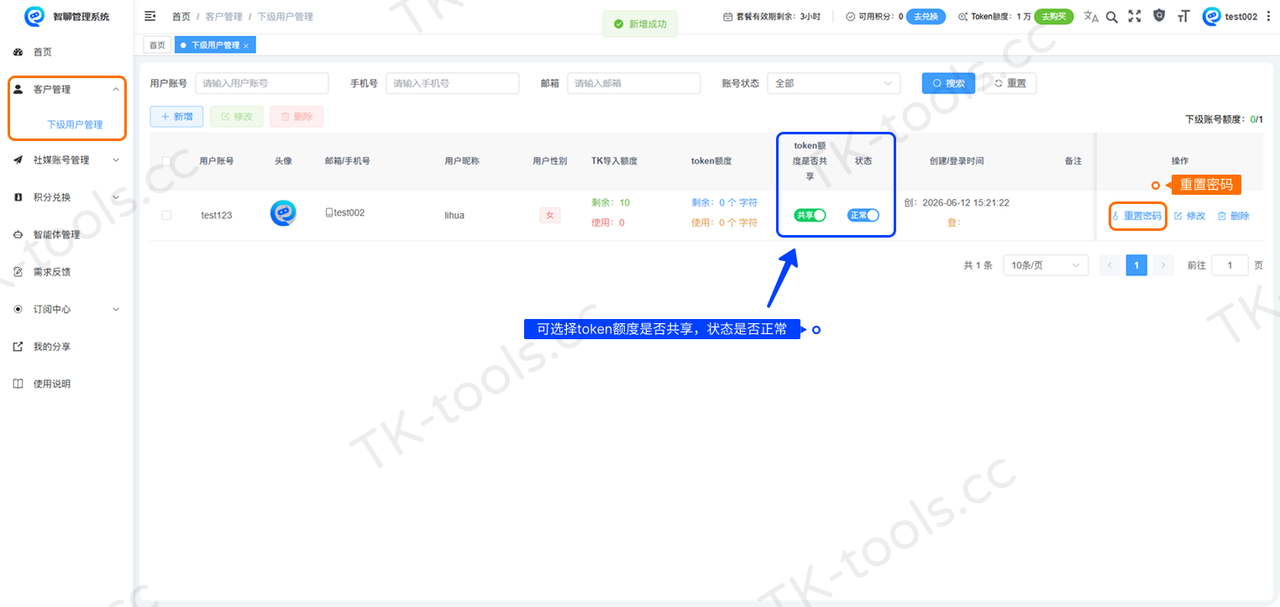
Task: Click the 新增 button
Action: tap(177, 117)
